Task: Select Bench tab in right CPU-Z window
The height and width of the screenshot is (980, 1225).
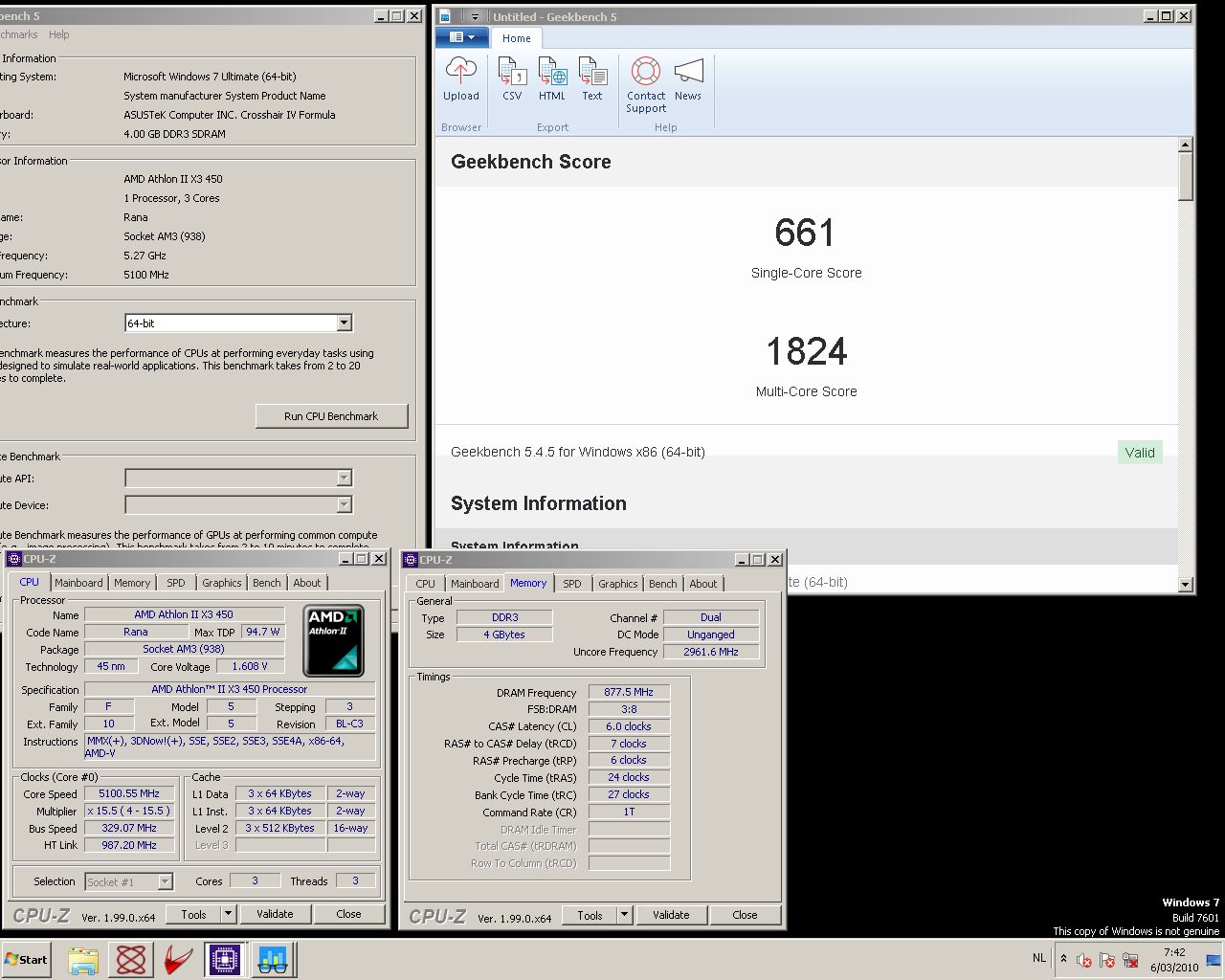Action: point(663,584)
